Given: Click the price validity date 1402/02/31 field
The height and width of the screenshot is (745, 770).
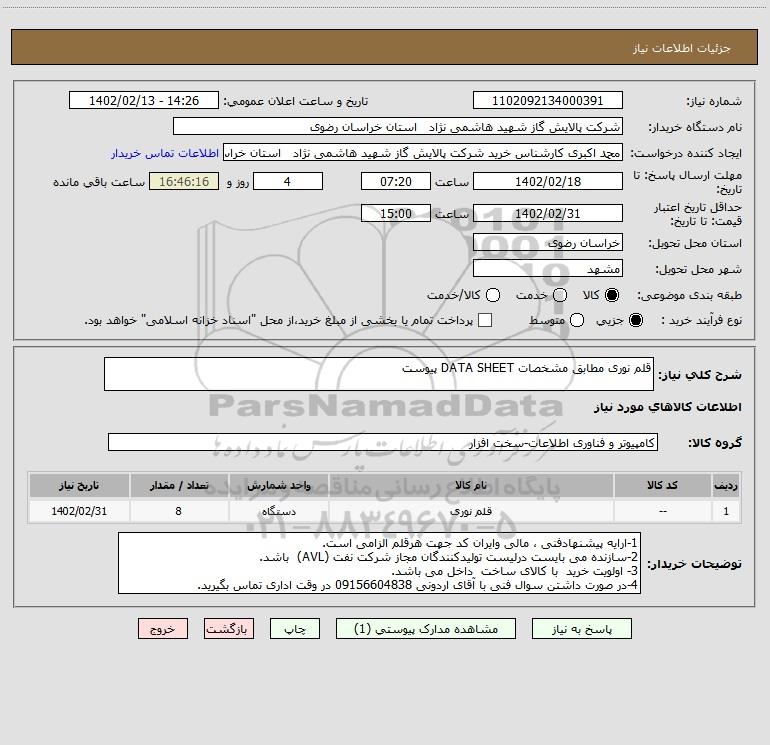Looking at the screenshot, I should point(548,213).
